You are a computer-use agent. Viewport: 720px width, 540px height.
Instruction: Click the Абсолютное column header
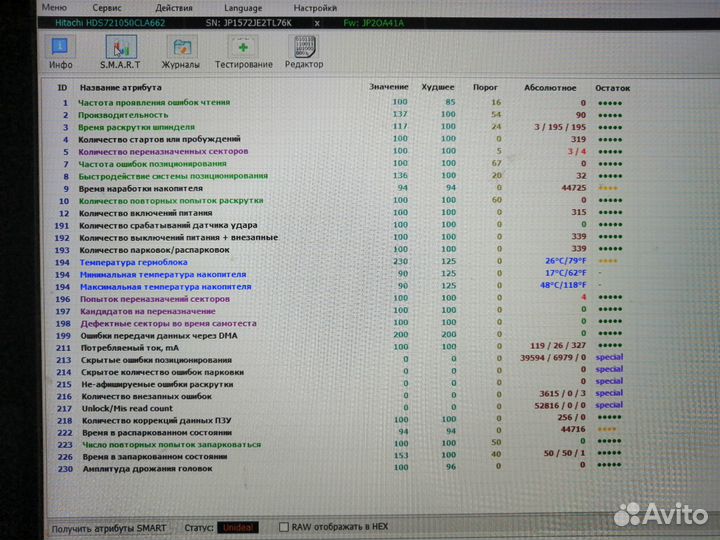click(548, 87)
